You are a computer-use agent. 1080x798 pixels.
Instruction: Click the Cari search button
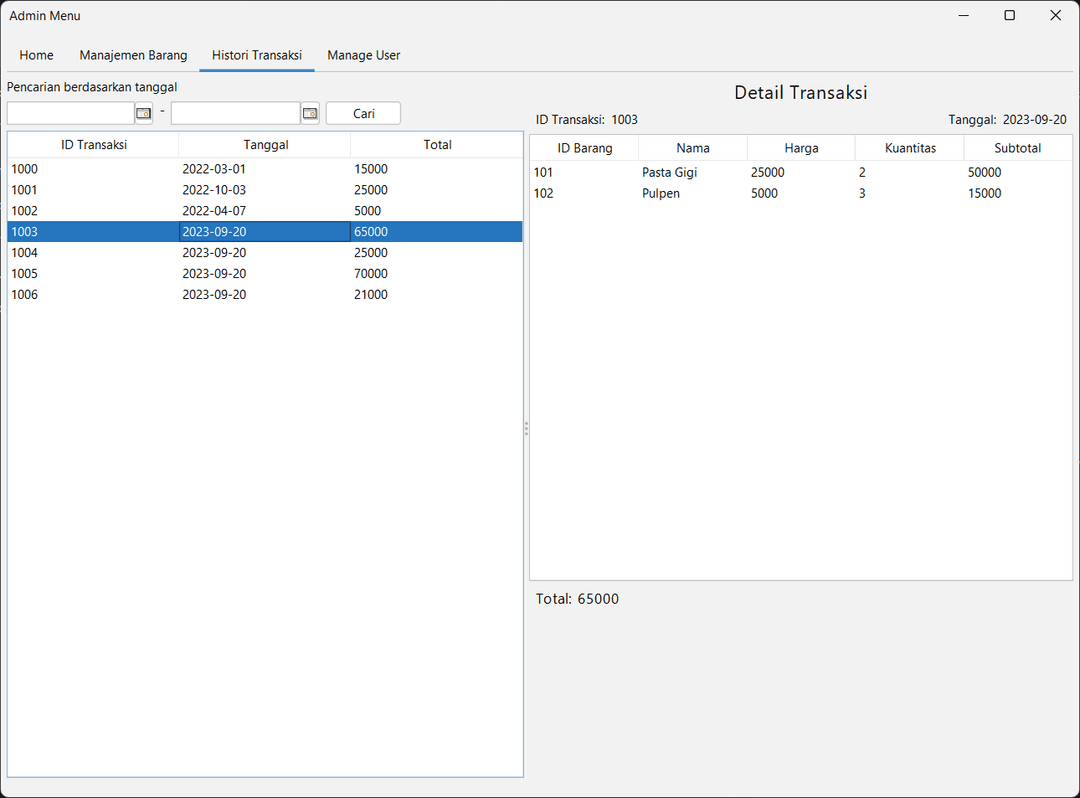[x=363, y=113]
